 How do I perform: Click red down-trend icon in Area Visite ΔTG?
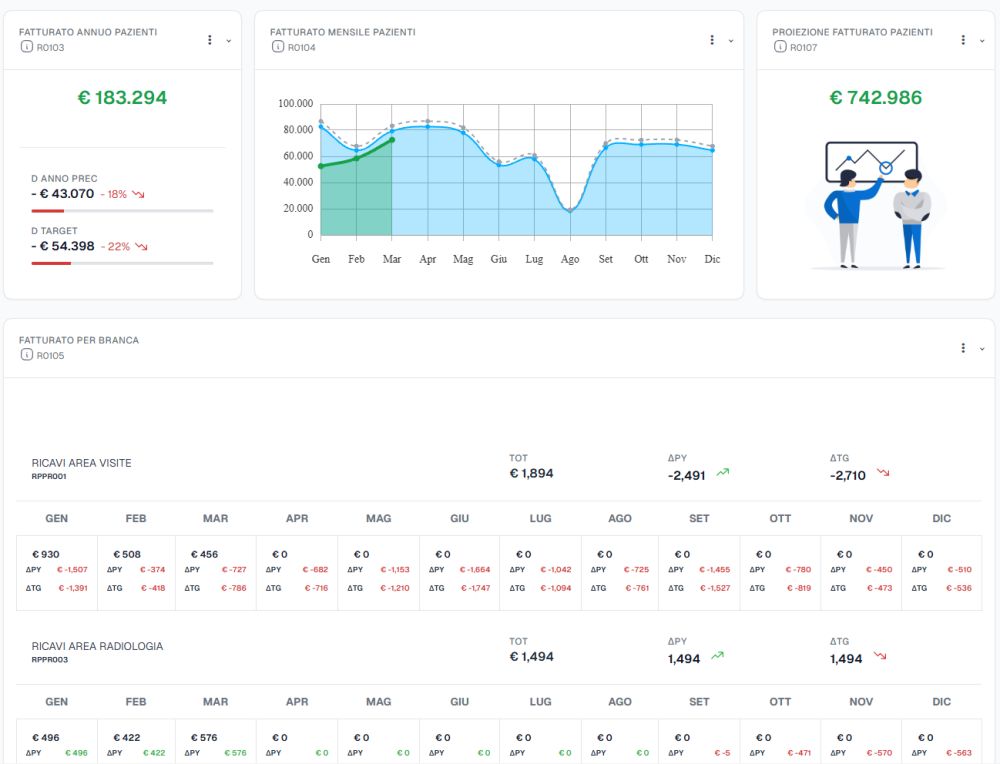click(x=883, y=473)
